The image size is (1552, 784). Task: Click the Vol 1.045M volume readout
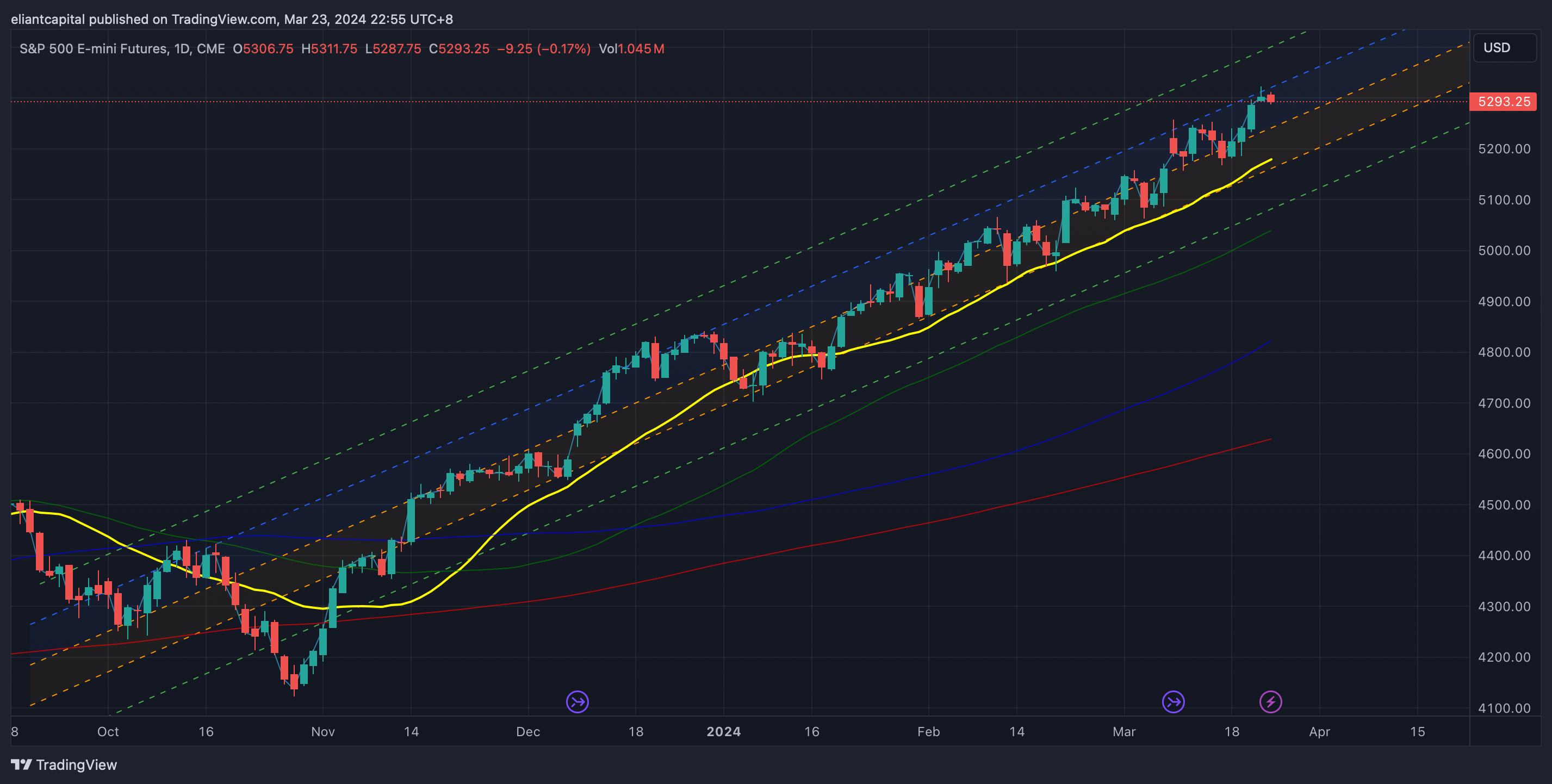pyautogui.click(x=631, y=49)
